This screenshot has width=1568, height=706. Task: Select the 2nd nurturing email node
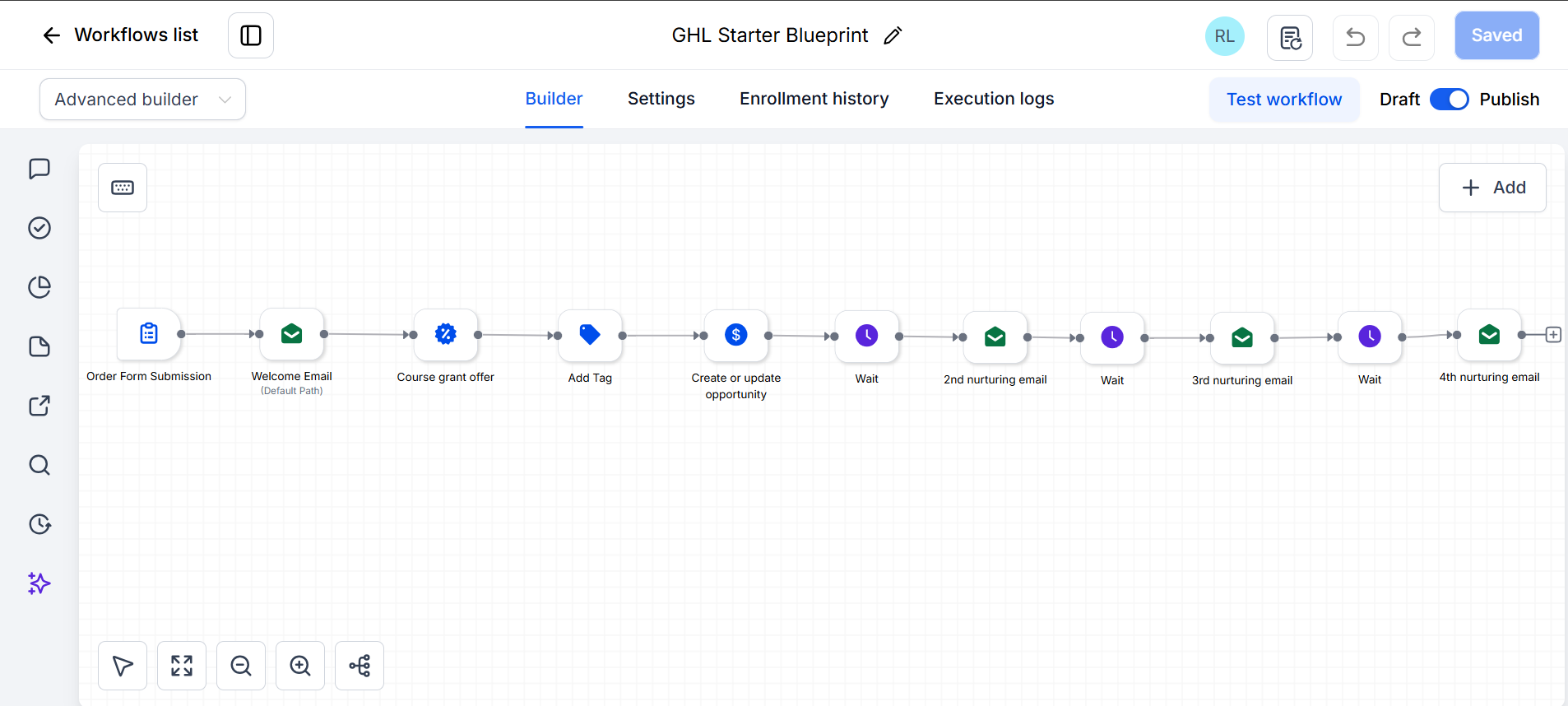click(x=995, y=337)
